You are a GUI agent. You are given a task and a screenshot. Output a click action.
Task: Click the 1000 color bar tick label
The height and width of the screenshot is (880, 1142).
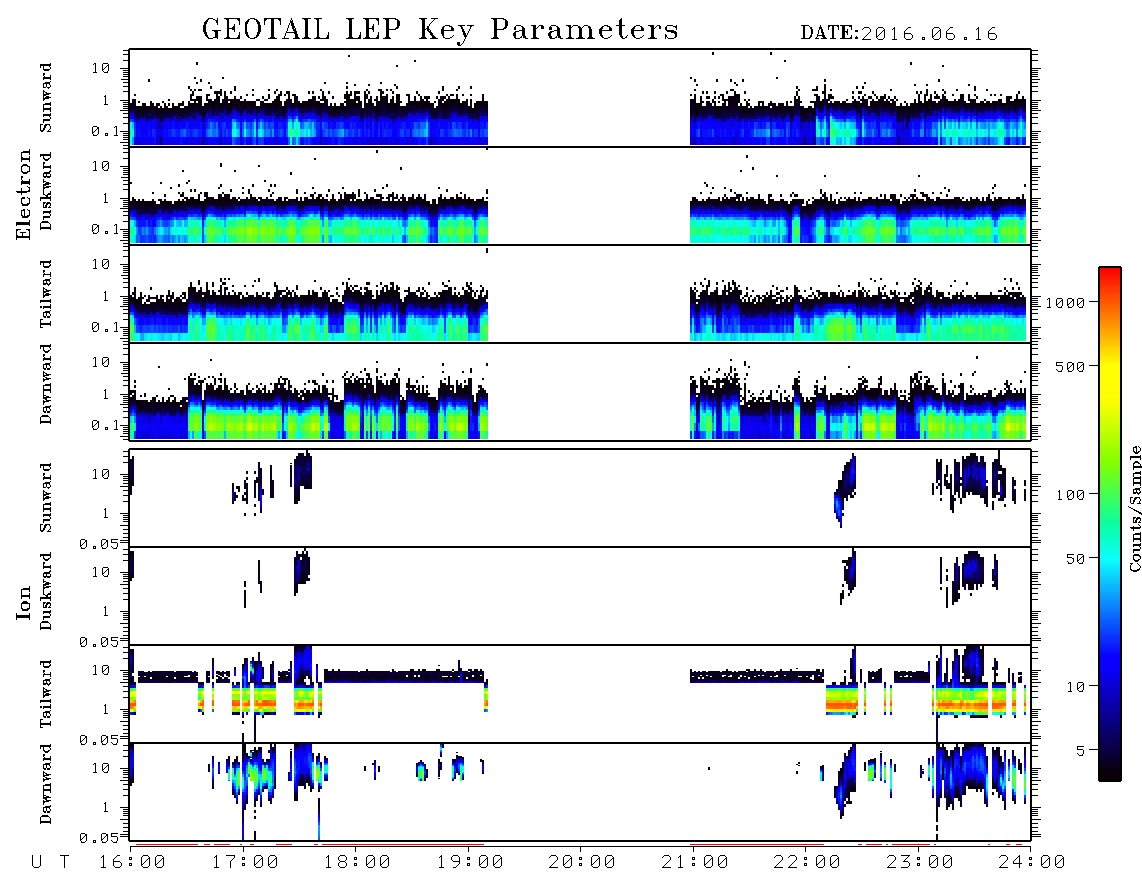(1065, 303)
